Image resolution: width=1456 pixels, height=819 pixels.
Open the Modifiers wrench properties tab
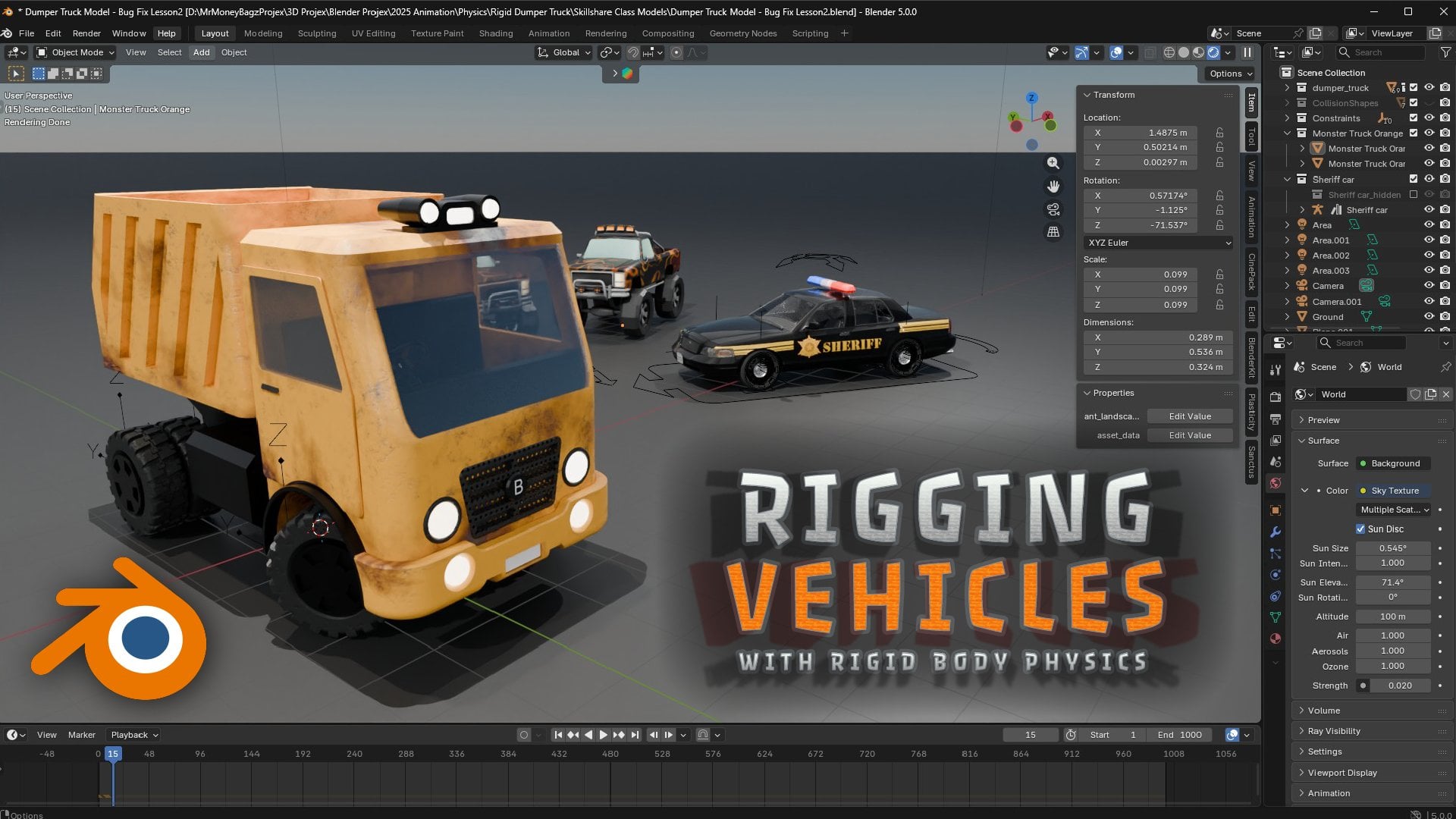1276,532
